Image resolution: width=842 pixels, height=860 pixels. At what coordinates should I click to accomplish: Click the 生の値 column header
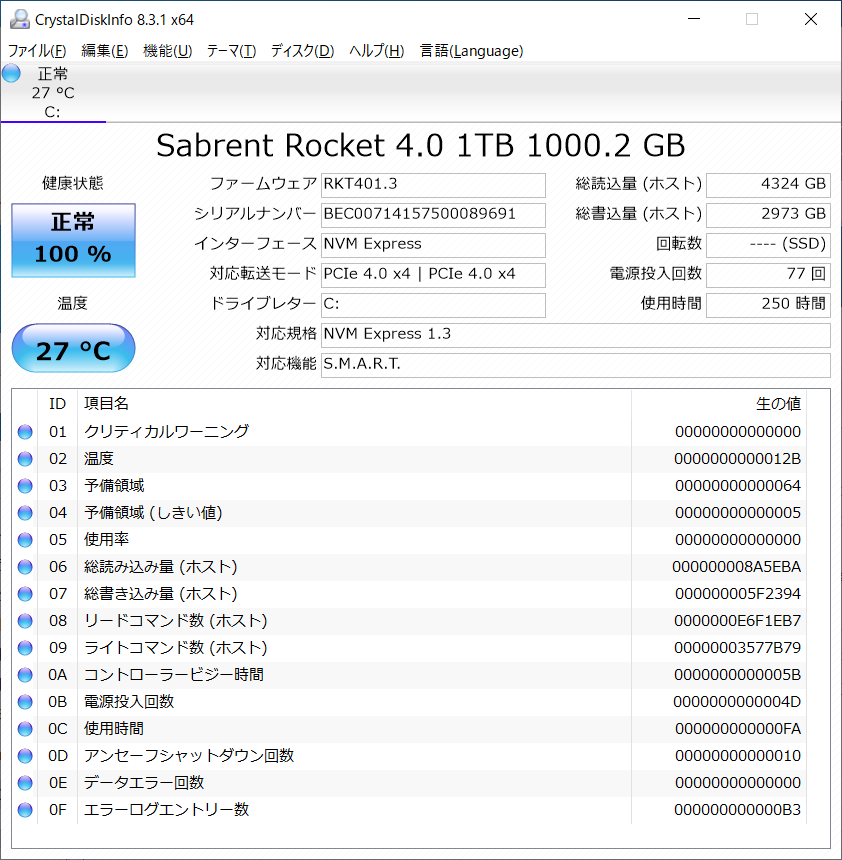coord(778,404)
